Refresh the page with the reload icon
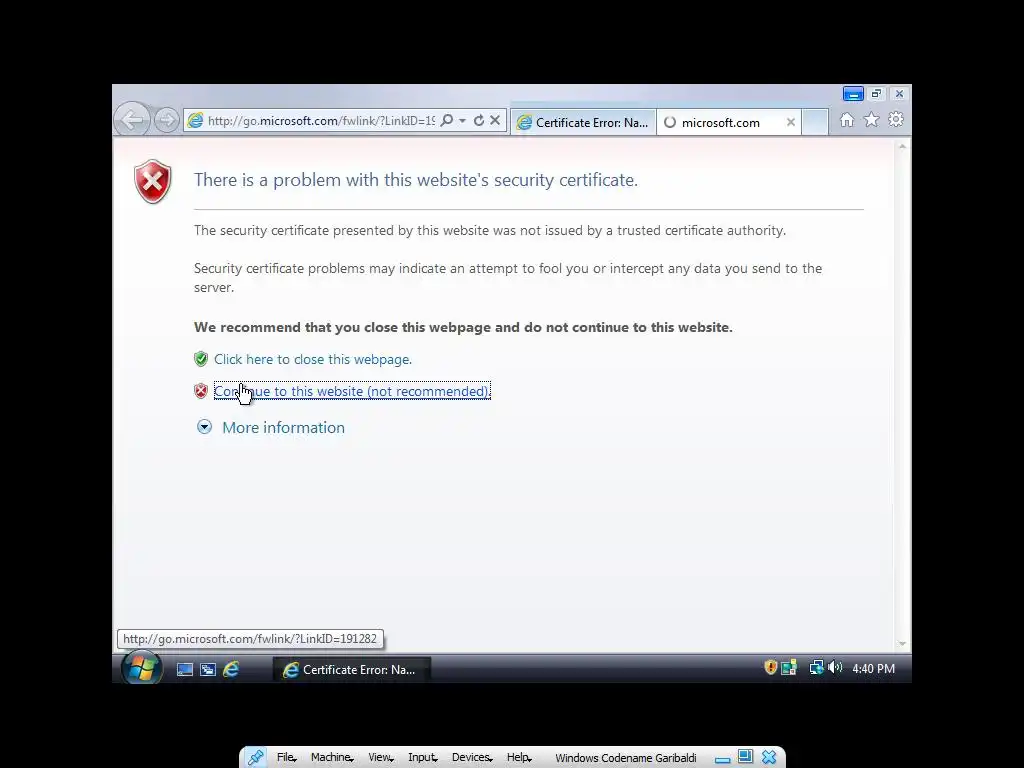This screenshot has height=768, width=1024. point(479,121)
